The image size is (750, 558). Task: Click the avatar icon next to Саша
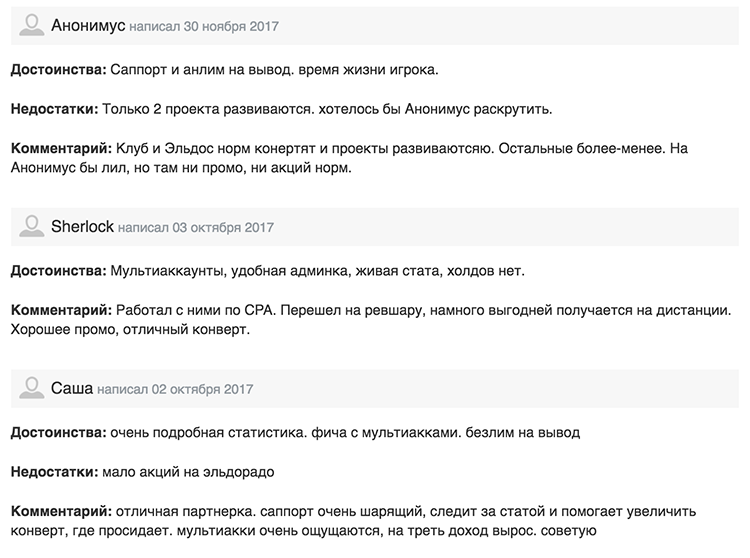coord(32,388)
